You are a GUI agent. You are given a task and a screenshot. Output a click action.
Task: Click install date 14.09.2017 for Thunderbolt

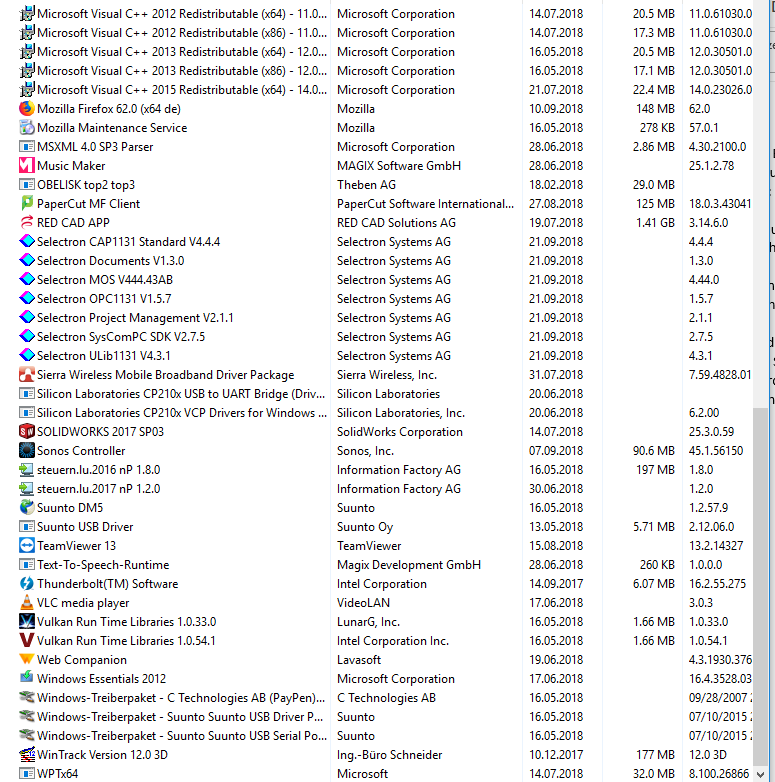click(556, 584)
